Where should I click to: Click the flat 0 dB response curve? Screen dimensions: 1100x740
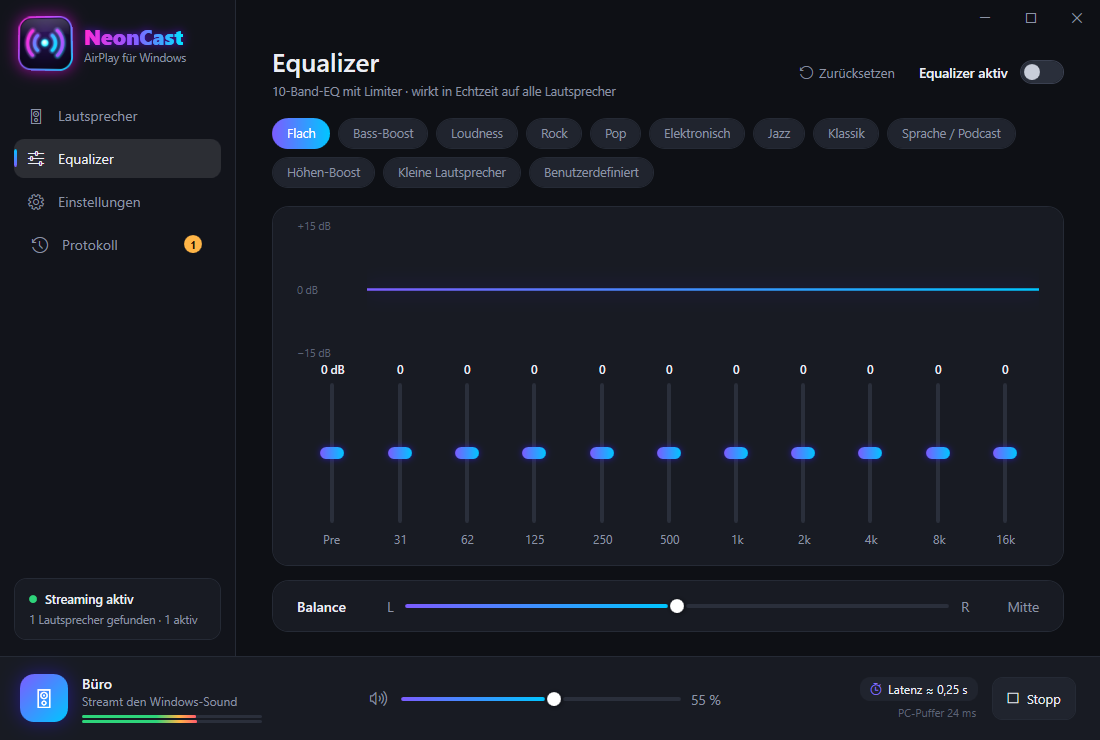703,289
